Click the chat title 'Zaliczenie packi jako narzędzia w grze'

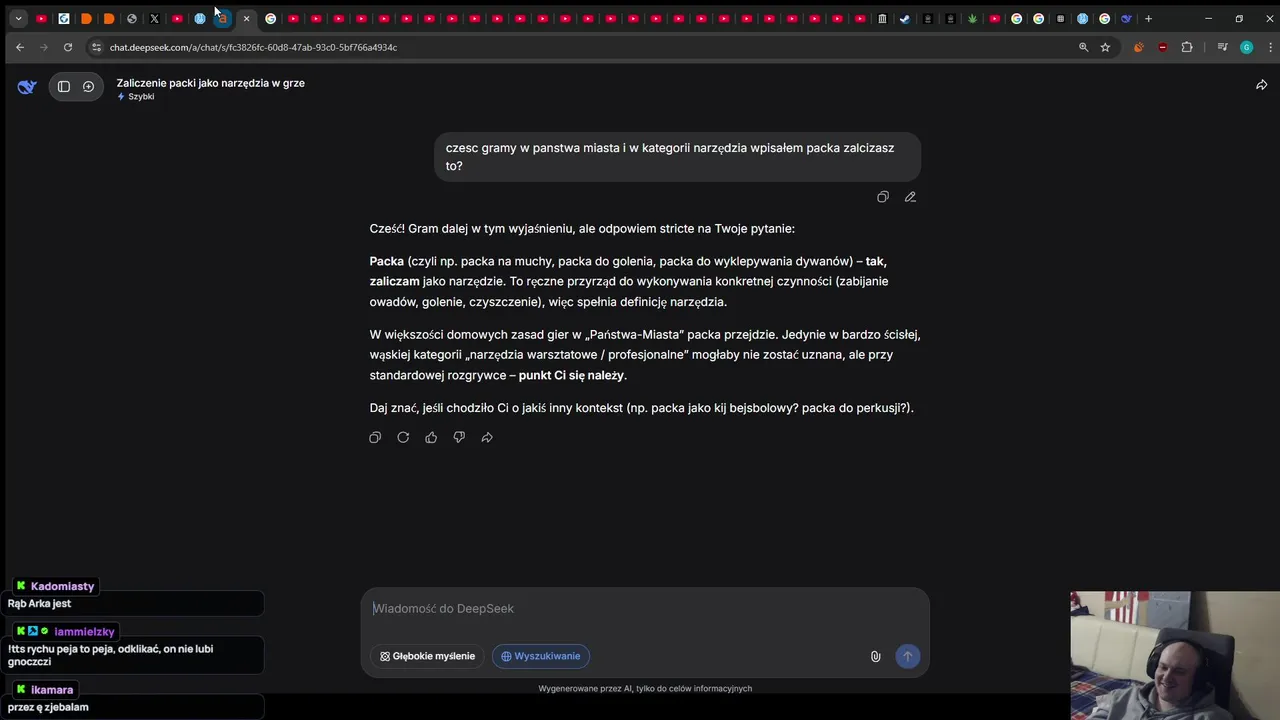point(210,83)
